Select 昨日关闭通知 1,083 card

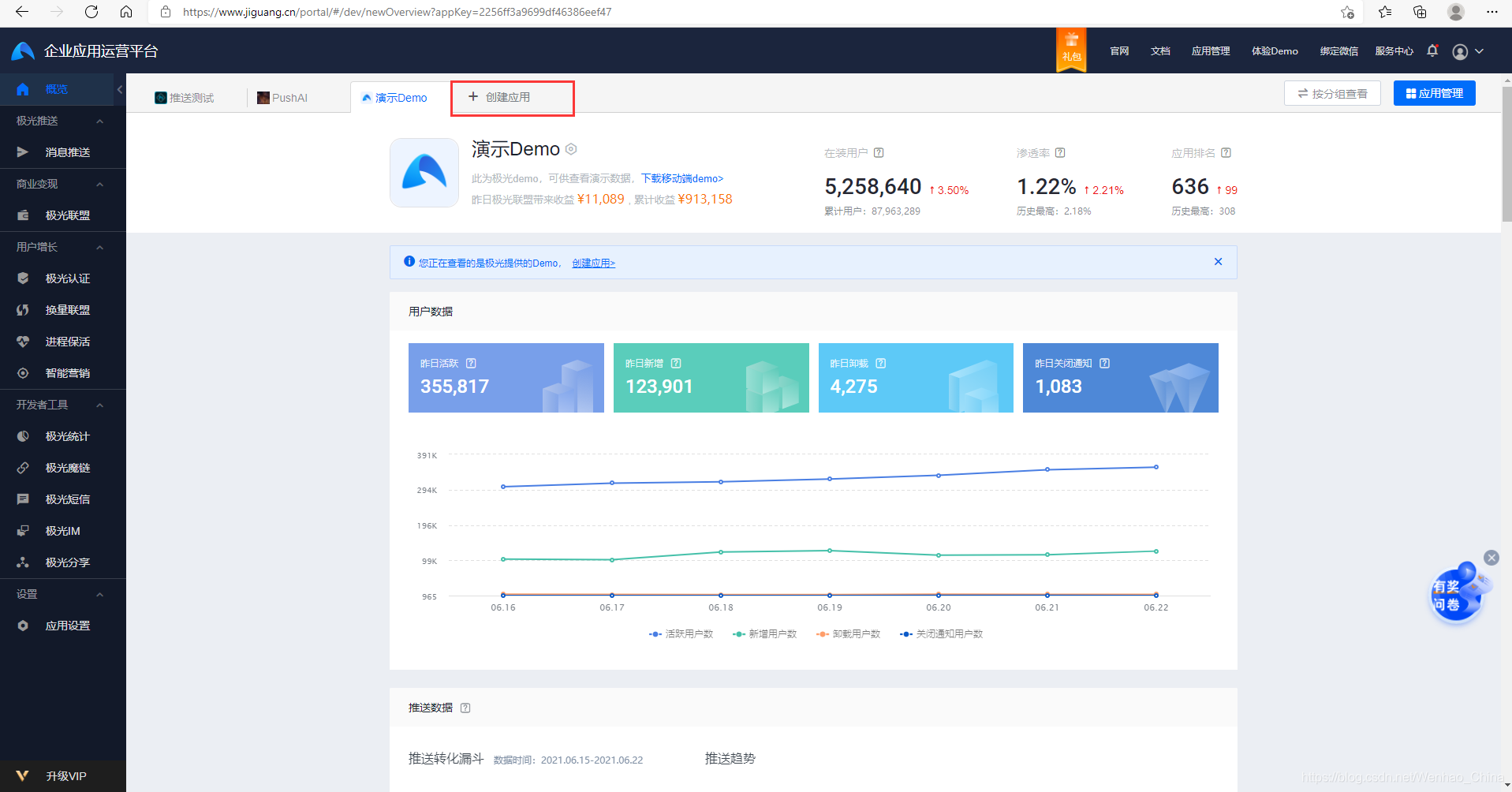pyautogui.click(x=1121, y=378)
